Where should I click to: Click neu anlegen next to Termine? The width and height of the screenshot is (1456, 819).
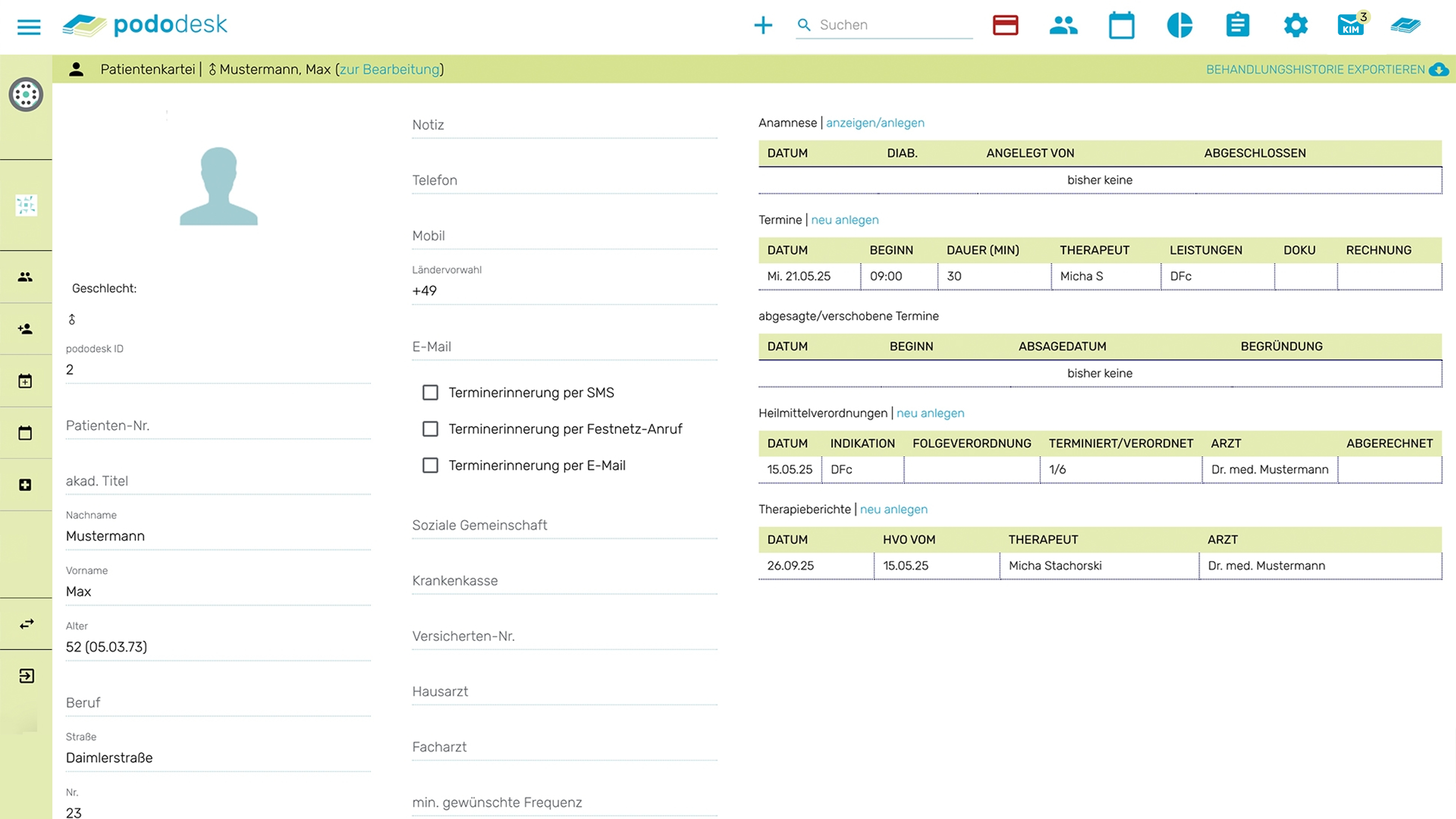point(844,220)
